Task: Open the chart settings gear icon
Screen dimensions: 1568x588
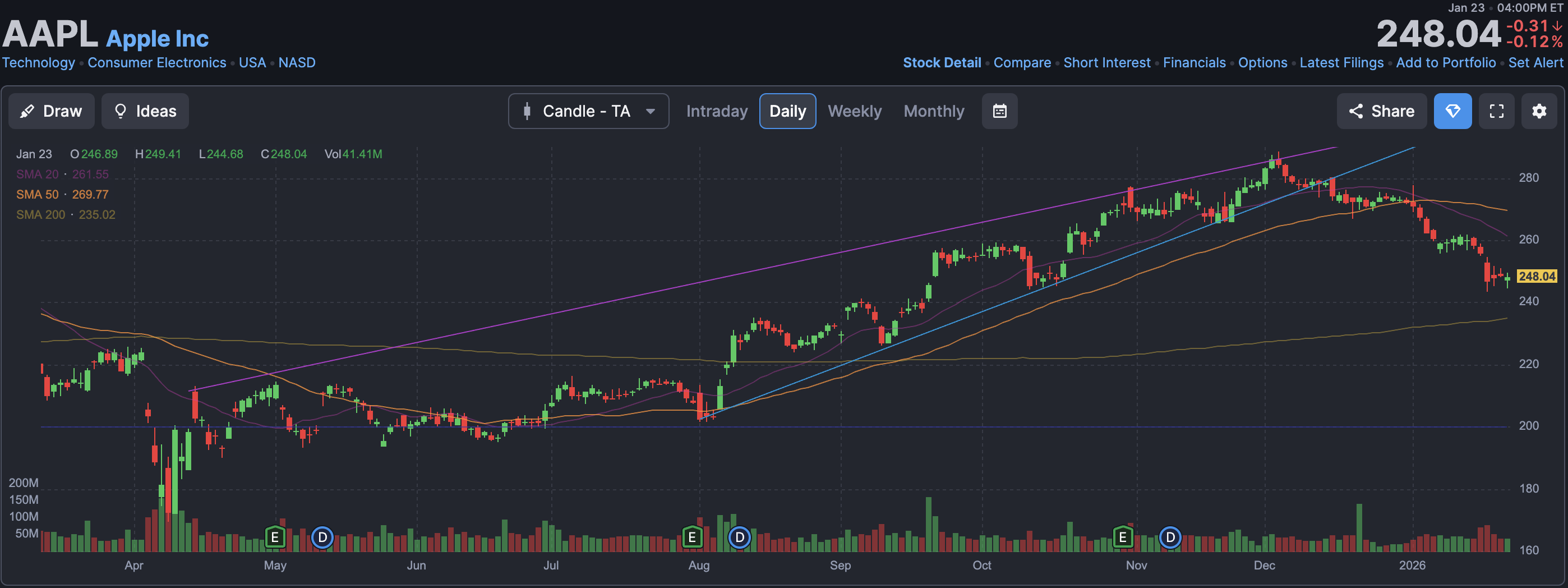Action: coord(1539,111)
